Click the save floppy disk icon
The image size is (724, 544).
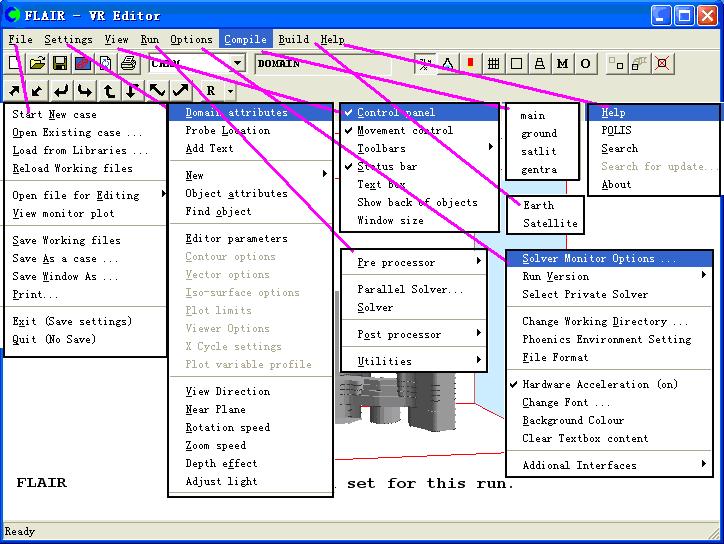tap(60, 64)
